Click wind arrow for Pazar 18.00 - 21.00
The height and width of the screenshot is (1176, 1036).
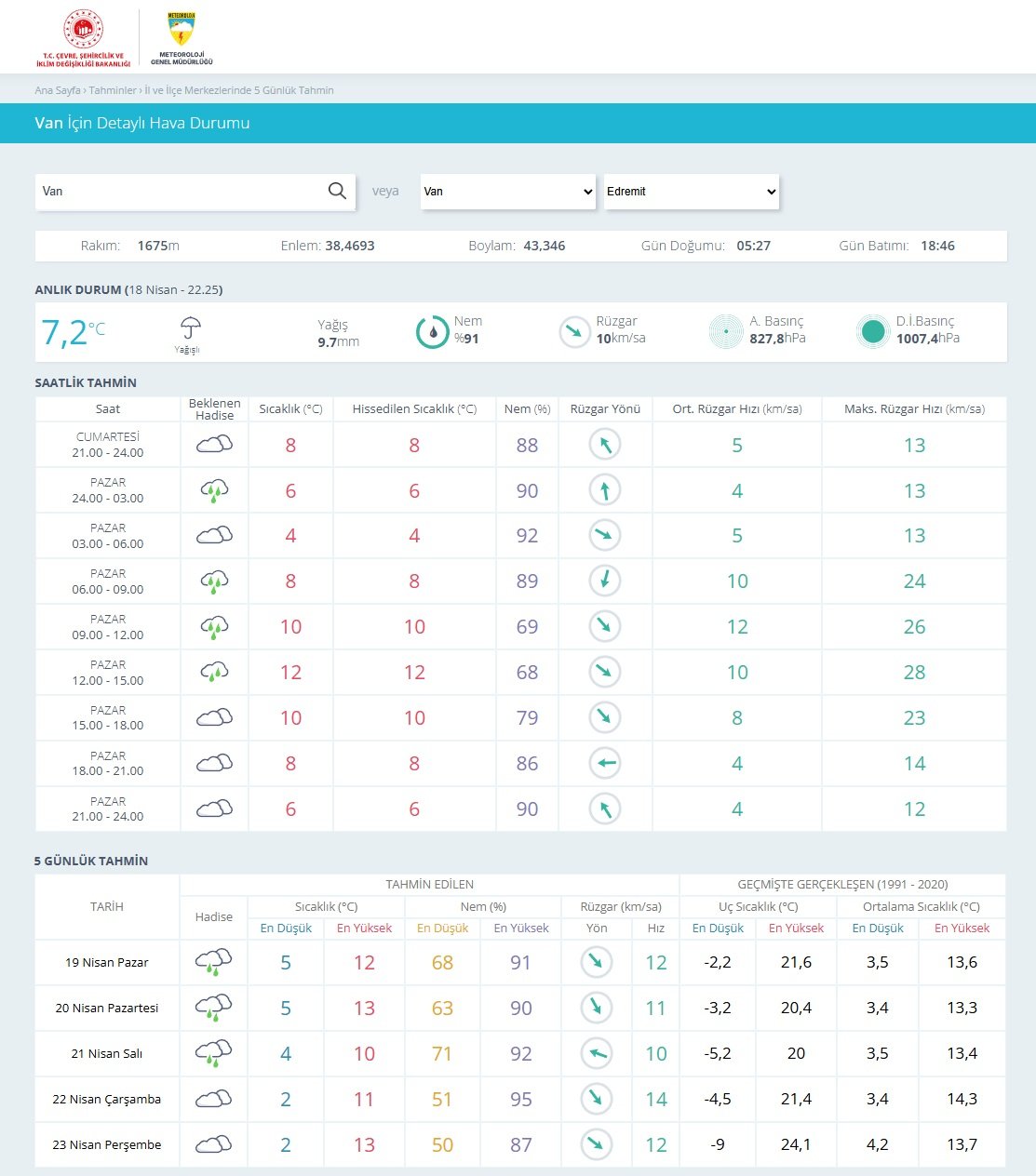pyautogui.click(x=605, y=764)
